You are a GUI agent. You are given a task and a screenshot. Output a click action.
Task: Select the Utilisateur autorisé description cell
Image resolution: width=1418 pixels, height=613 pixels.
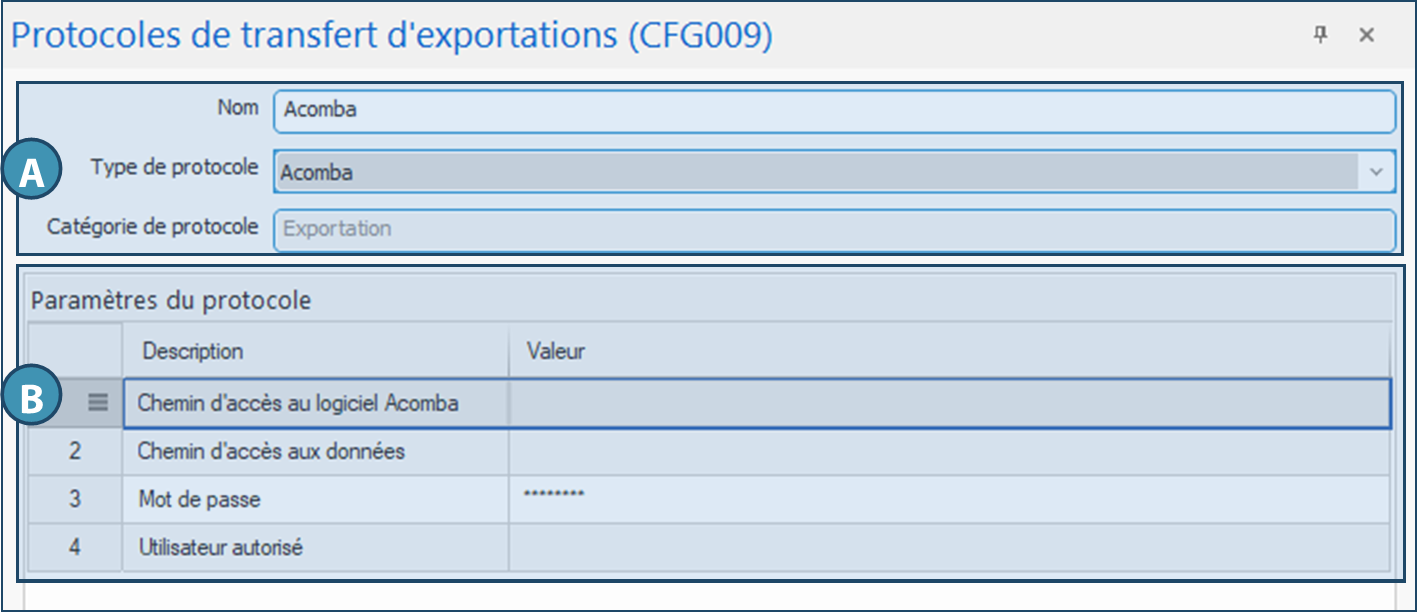tap(315, 547)
